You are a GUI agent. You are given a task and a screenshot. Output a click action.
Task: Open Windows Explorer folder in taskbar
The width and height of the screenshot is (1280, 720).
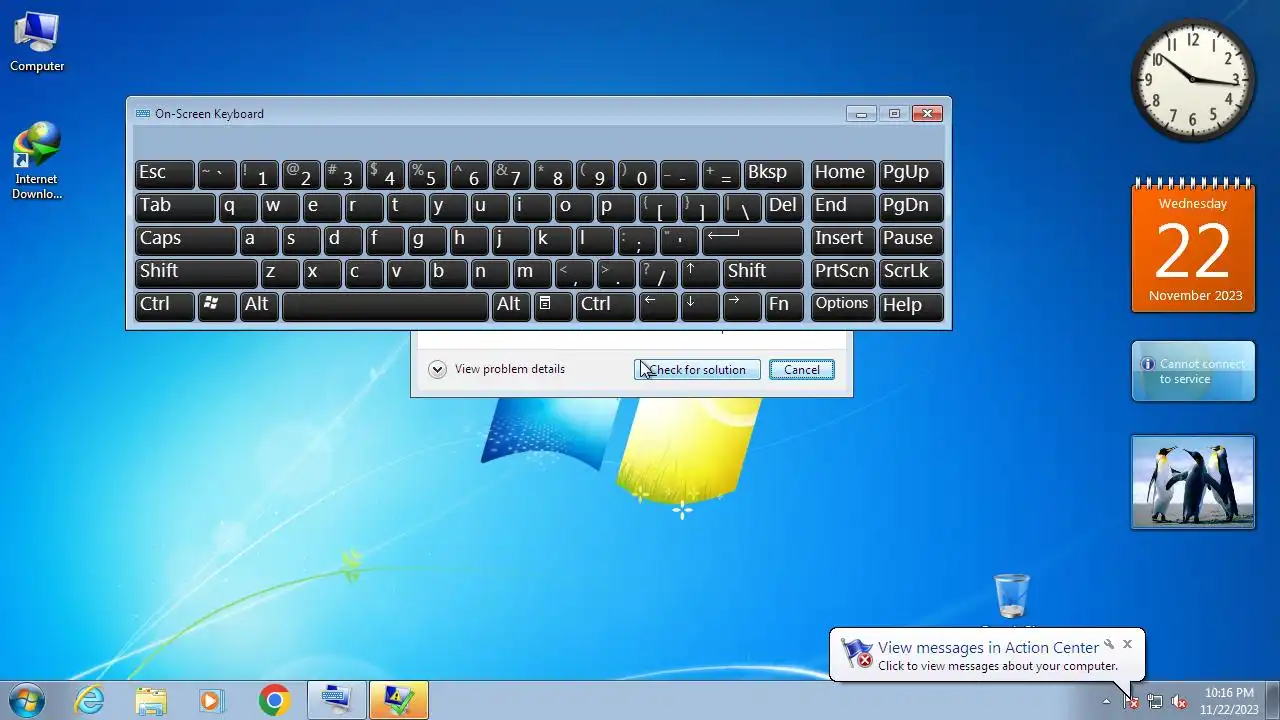point(151,700)
